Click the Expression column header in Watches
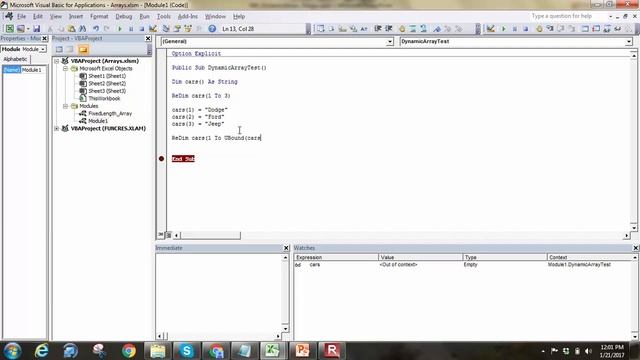The image size is (640, 360). [336, 257]
